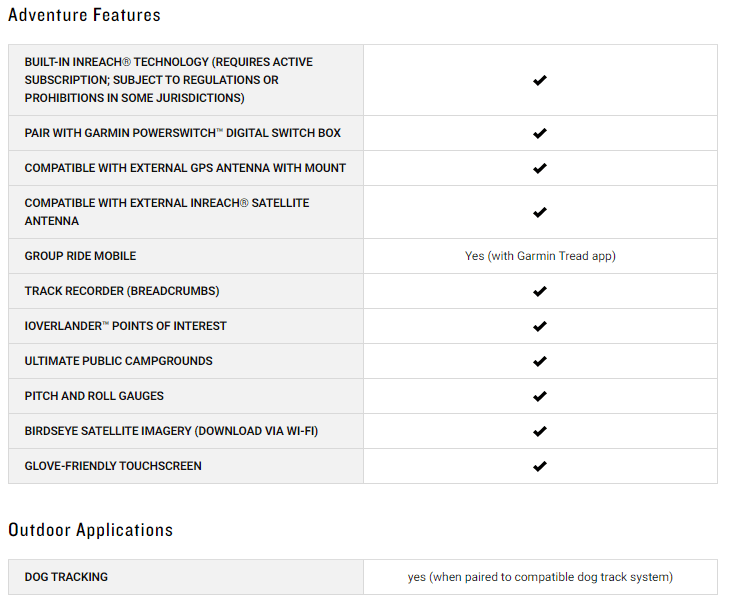731x603 pixels.
Task: Click the dog tracking compatibility note text
Action: point(540,577)
